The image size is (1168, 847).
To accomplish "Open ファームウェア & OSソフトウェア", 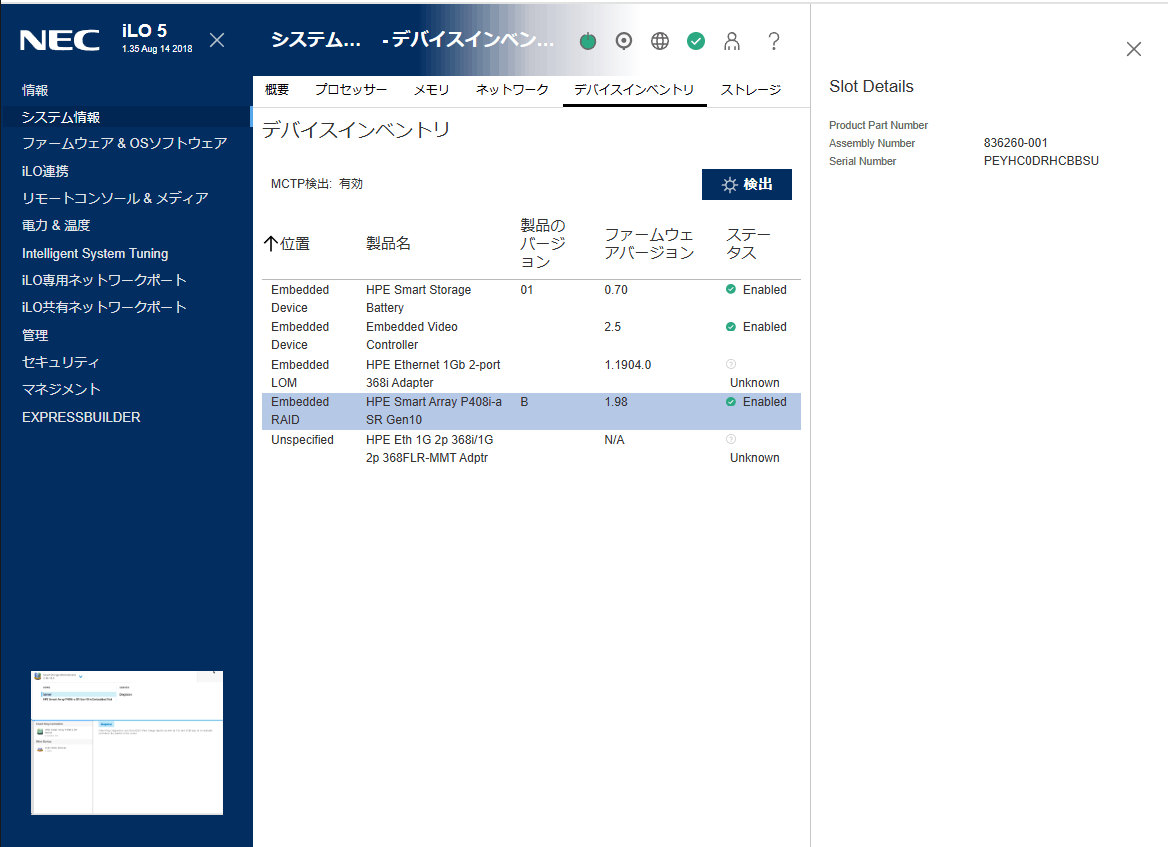I will [x=124, y=143].
